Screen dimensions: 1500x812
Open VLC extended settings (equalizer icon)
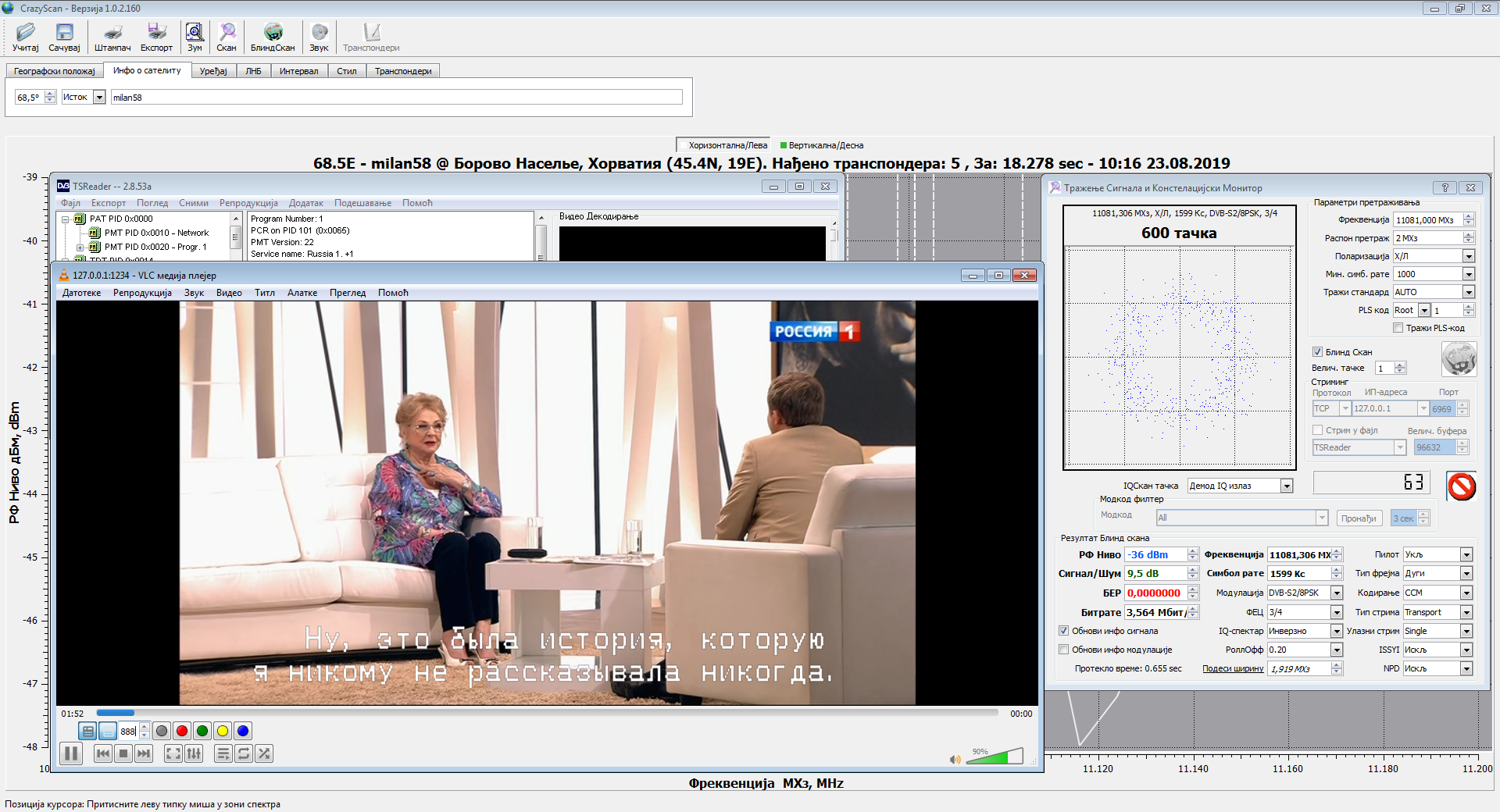coord(194,753)
